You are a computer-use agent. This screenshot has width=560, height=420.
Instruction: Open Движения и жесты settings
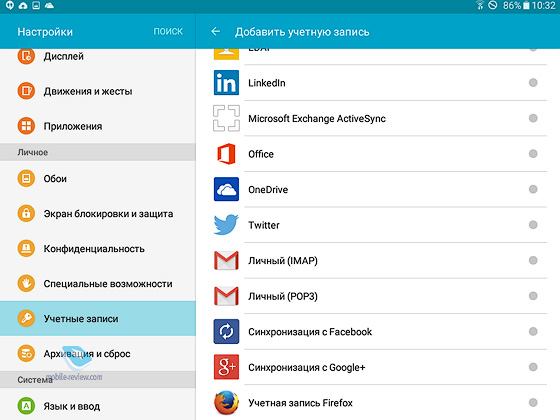[x=98, y=91]
